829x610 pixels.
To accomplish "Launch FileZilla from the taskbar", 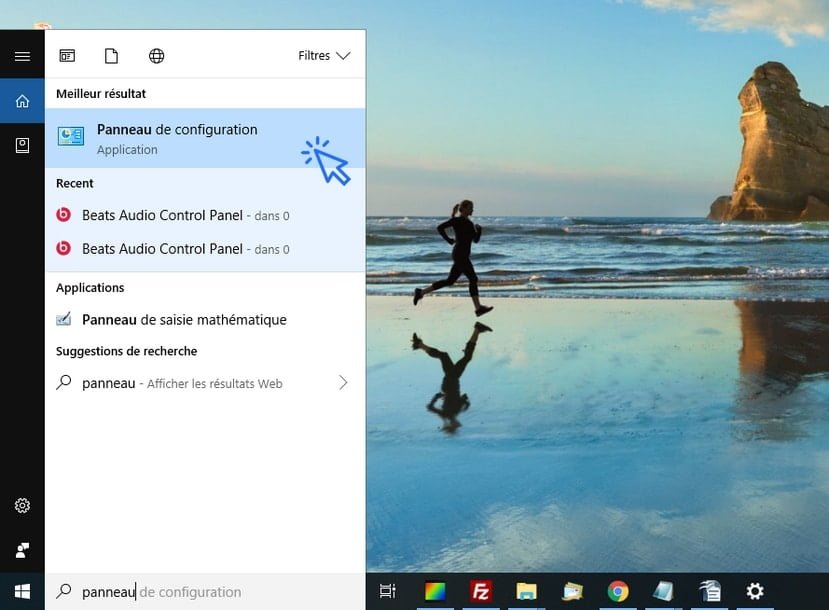I will point(481,591).
